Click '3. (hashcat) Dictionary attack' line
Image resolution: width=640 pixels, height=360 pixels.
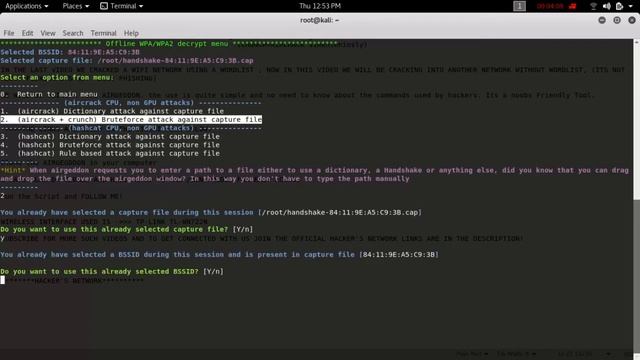(x=110, y=136)
